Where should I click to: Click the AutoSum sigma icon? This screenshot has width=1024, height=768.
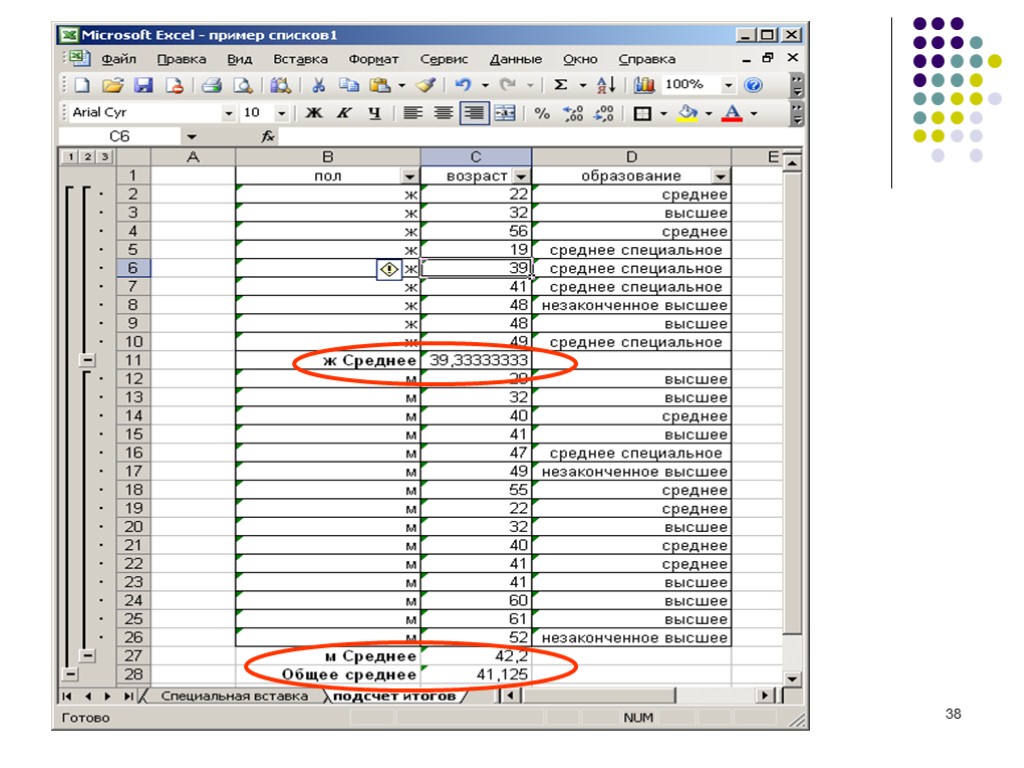point(561,85)
